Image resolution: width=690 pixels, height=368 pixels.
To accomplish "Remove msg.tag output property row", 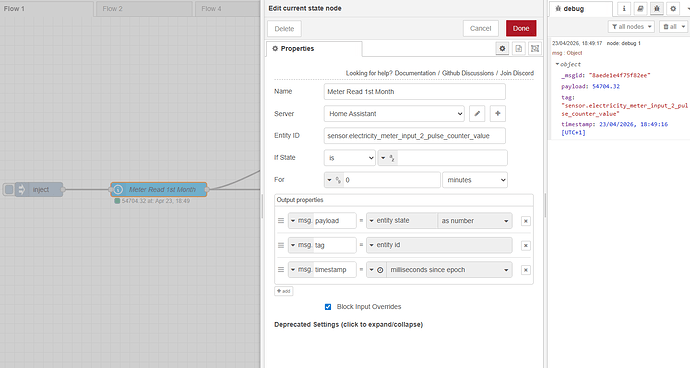I will click(525, 245).
